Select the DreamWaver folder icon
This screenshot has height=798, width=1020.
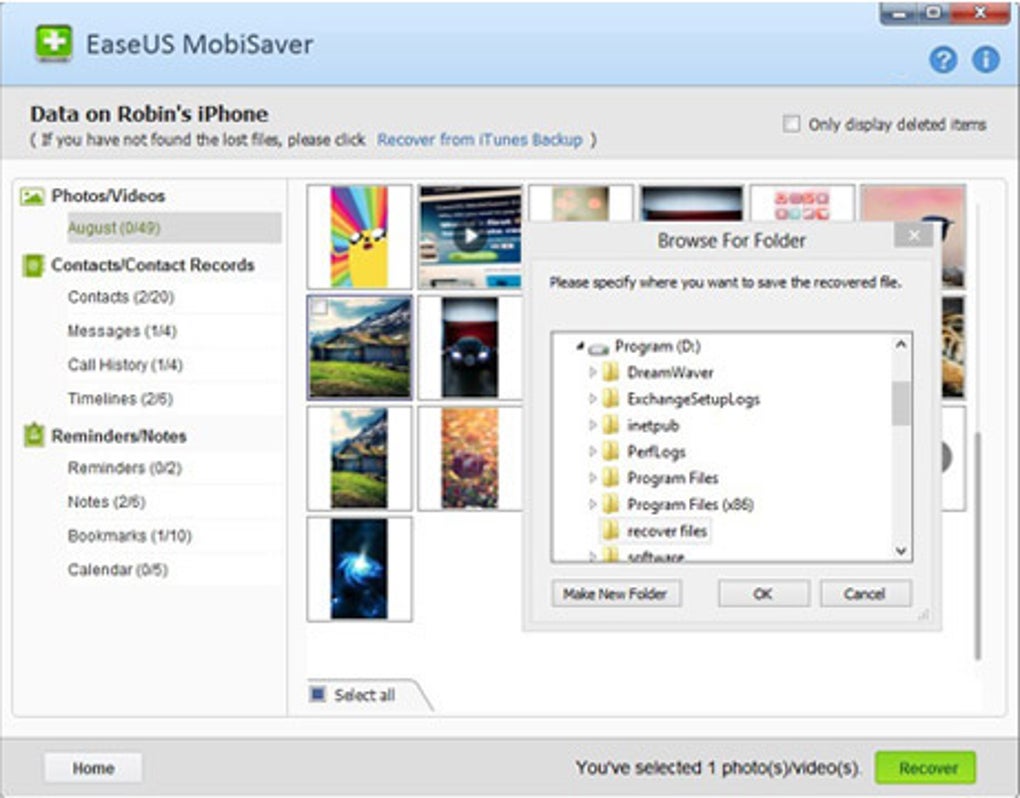(x=610, y=372)
